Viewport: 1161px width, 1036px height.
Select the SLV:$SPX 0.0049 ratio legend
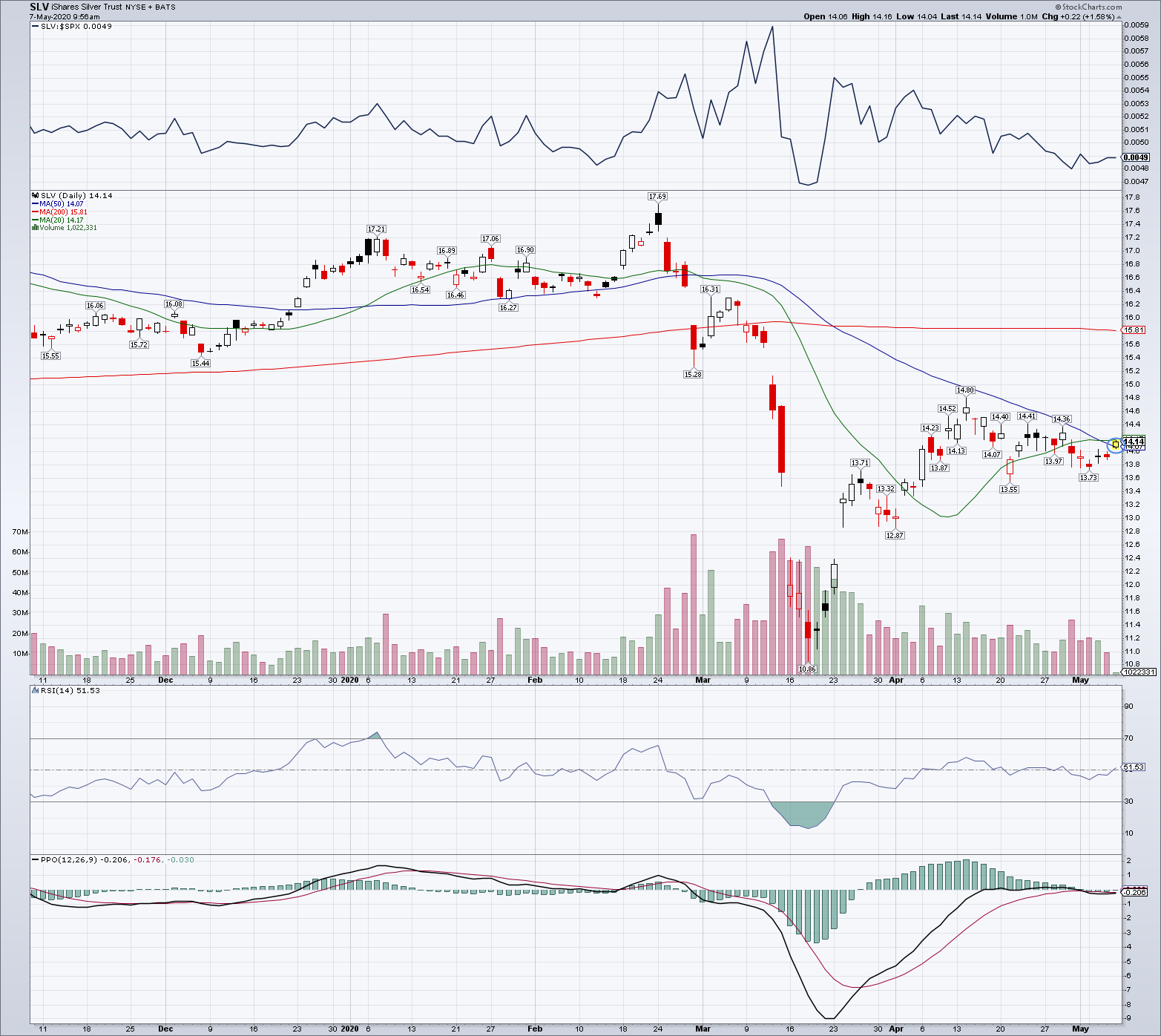[72, 27]
